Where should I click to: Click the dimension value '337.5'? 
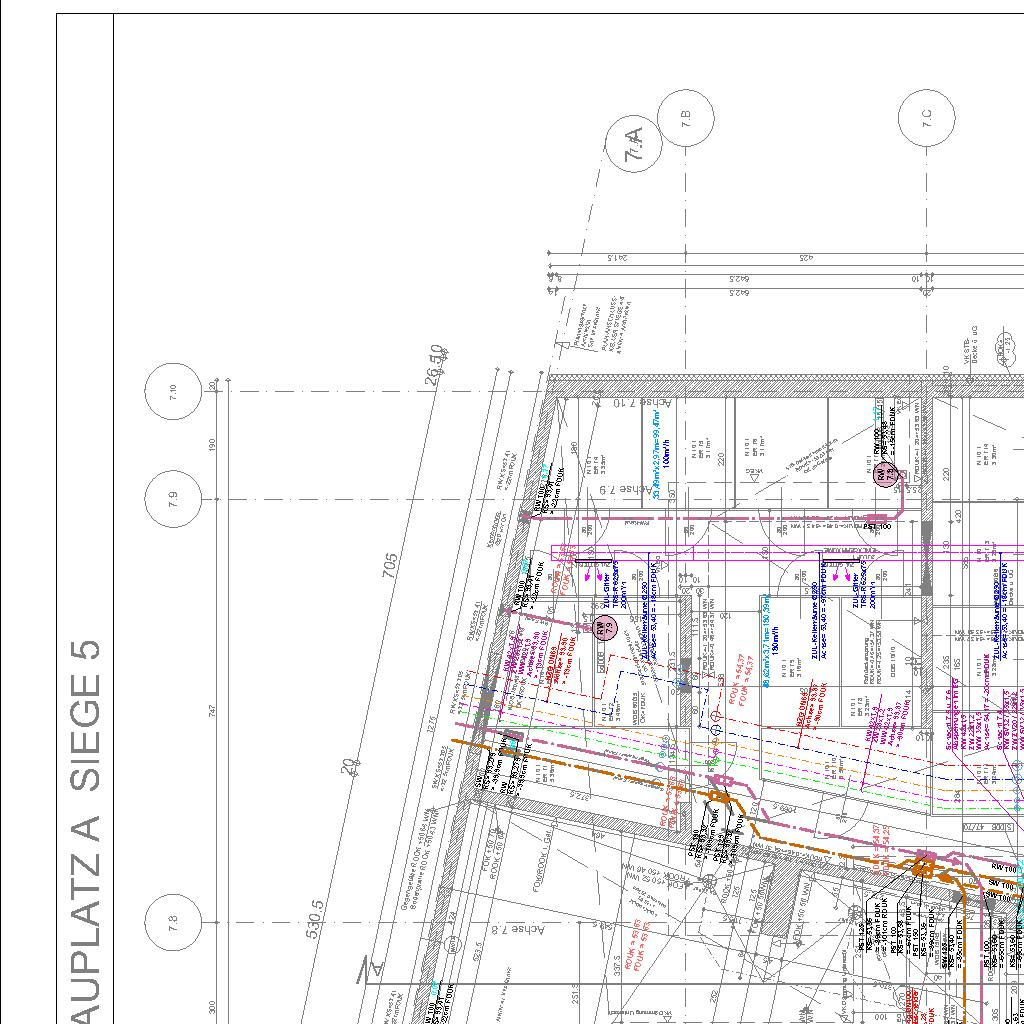point(617,965)
